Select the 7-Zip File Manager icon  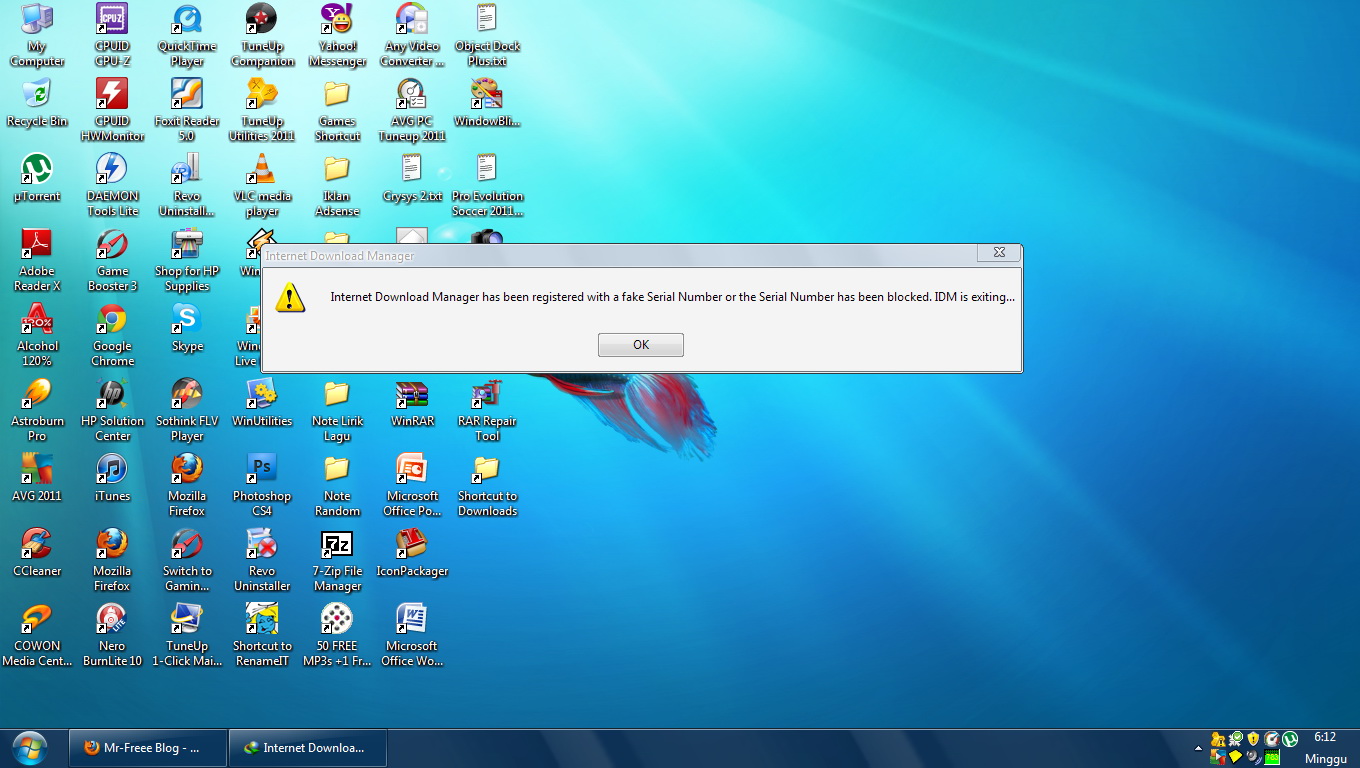(337, 560)
